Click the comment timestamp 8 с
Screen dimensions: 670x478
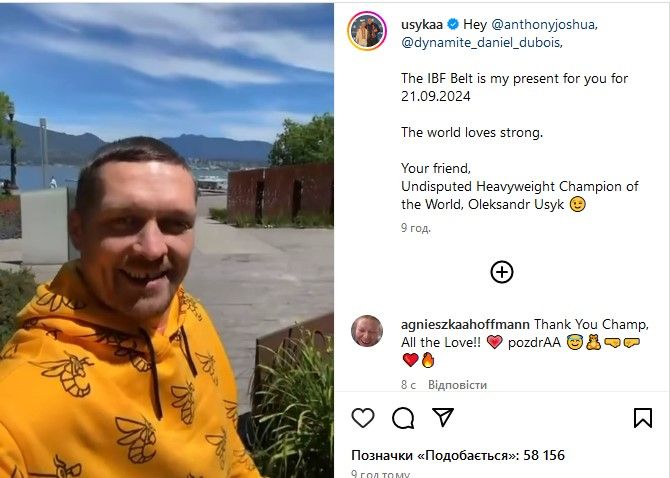[x=408, y=385]
